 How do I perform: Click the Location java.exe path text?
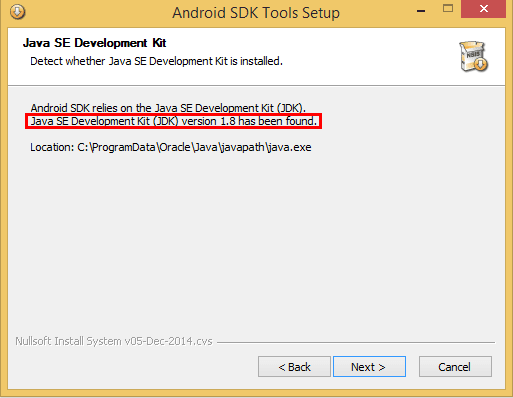point(171,147)
